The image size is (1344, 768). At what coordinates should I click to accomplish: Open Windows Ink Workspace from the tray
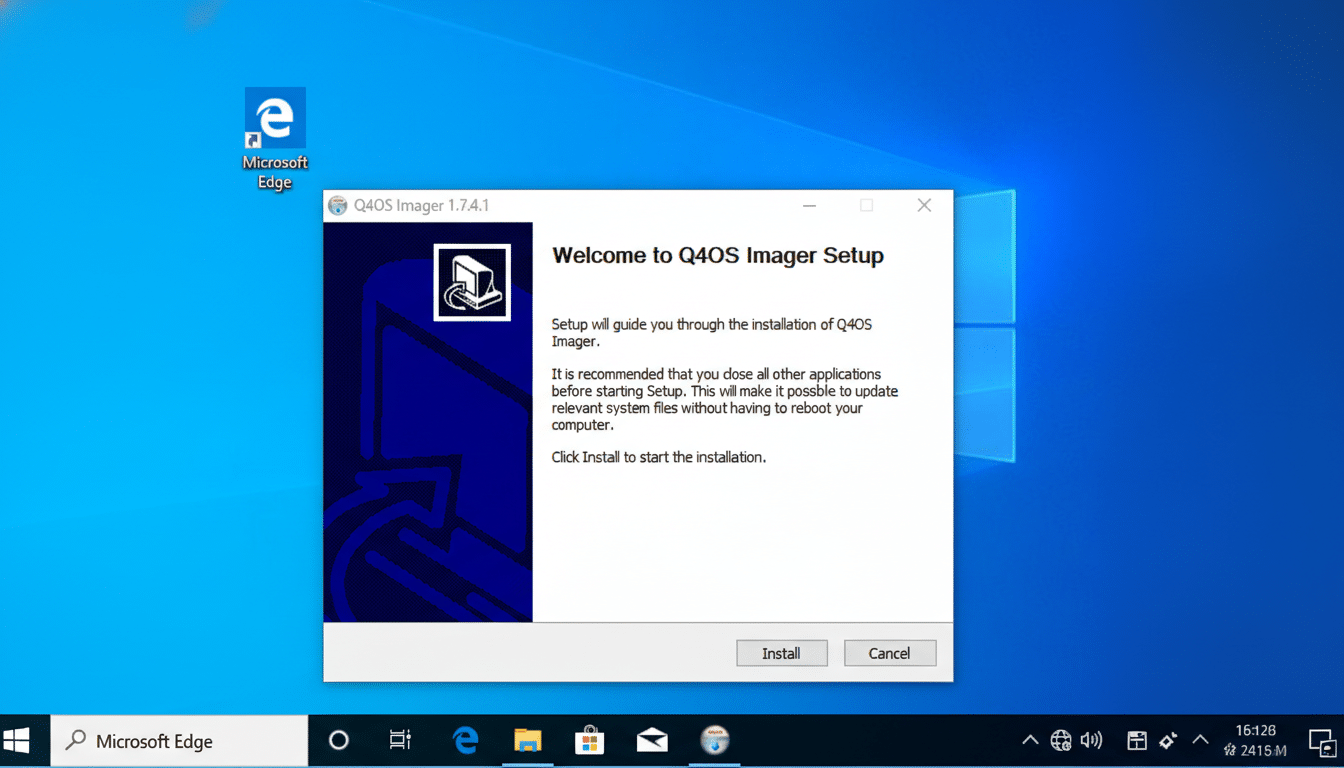[x=1168, y=740]
